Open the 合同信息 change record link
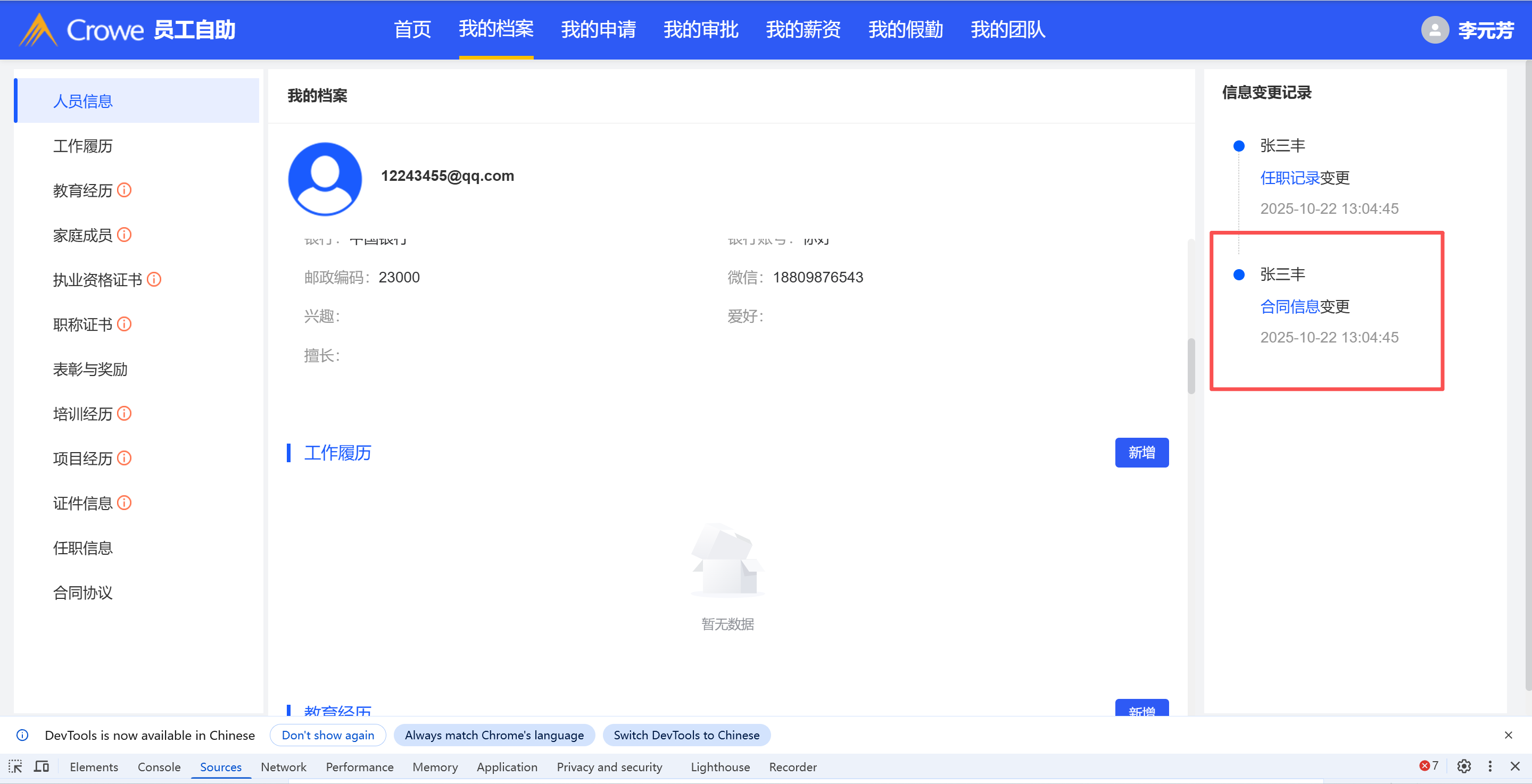 (1289, 306)
